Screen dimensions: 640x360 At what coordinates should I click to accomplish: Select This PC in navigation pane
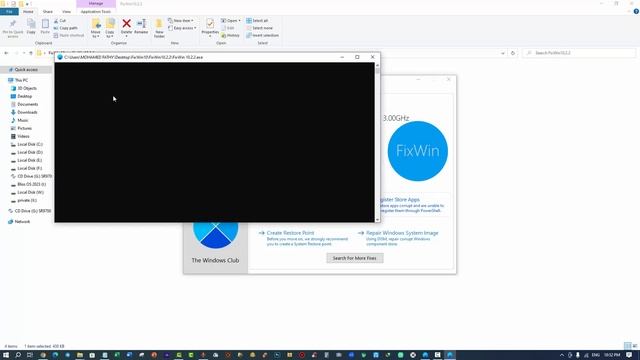21,80
